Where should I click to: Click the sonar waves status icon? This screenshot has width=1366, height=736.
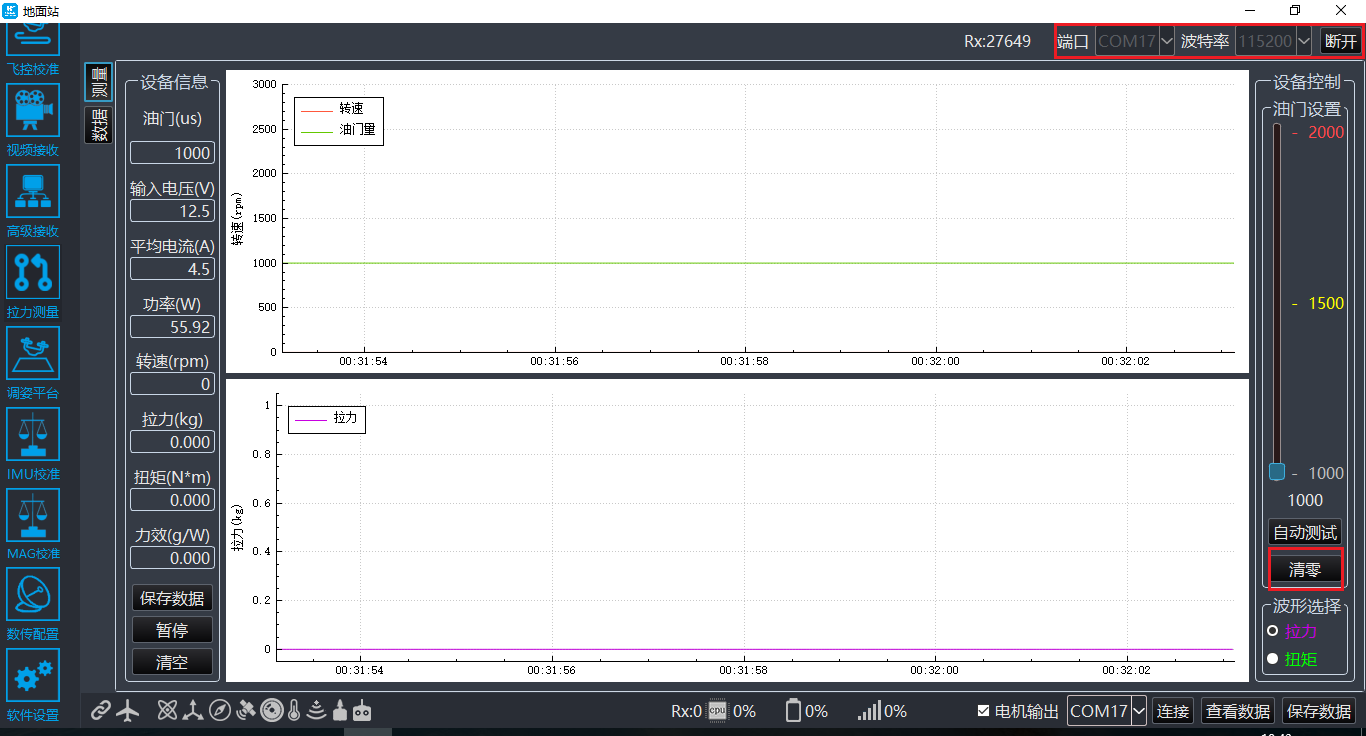[x=317, y=711]
